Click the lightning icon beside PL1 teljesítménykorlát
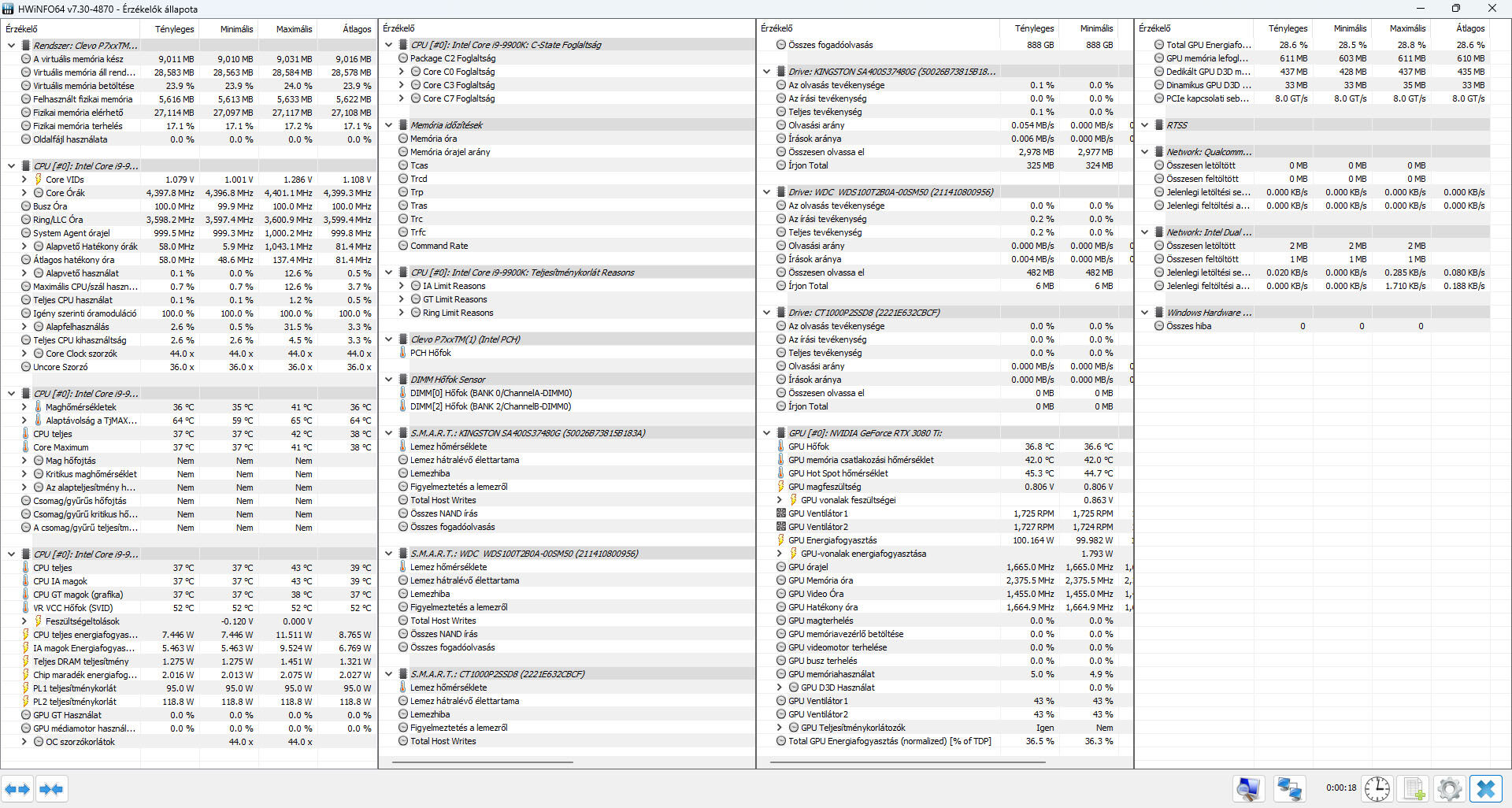This screenshot has width=1512, height=808. click(25, 688)
